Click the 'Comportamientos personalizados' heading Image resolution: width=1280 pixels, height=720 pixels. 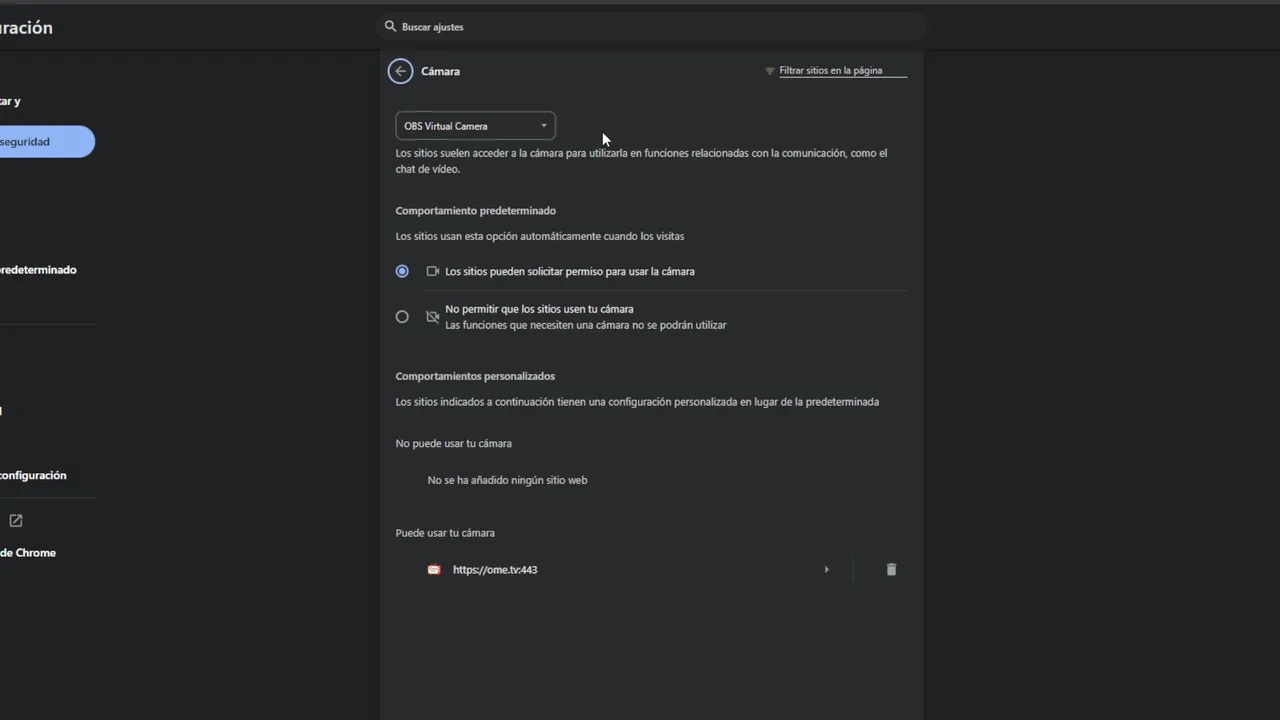click(x=475, y=376)
